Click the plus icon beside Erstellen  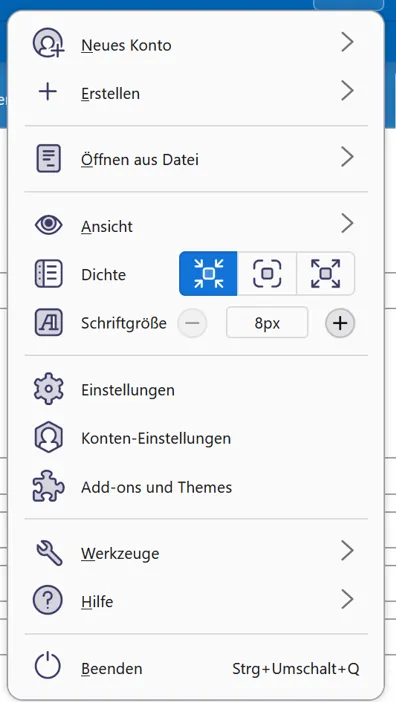[x=48, y=92]
